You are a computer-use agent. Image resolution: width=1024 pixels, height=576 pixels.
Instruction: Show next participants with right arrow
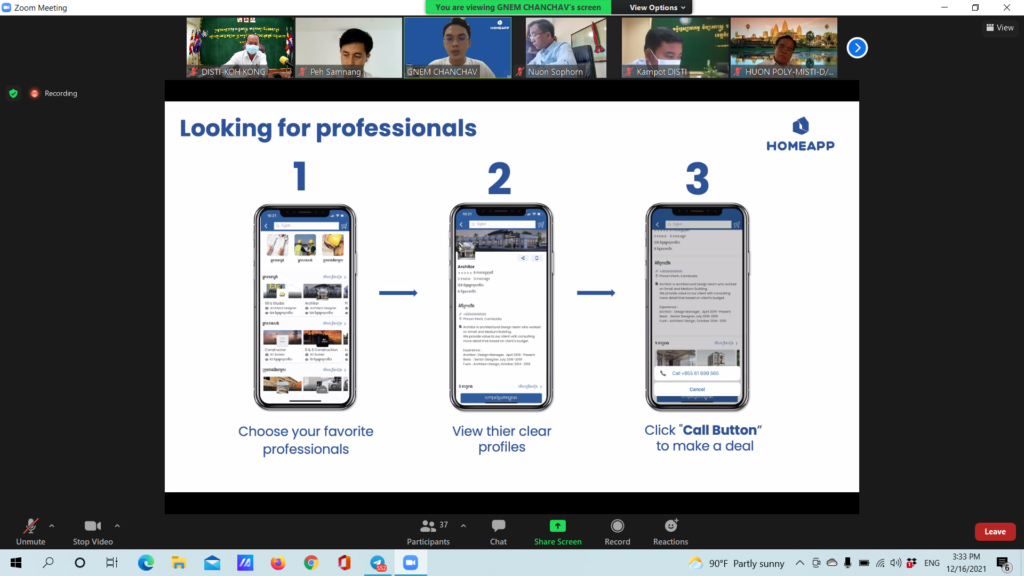857,47
